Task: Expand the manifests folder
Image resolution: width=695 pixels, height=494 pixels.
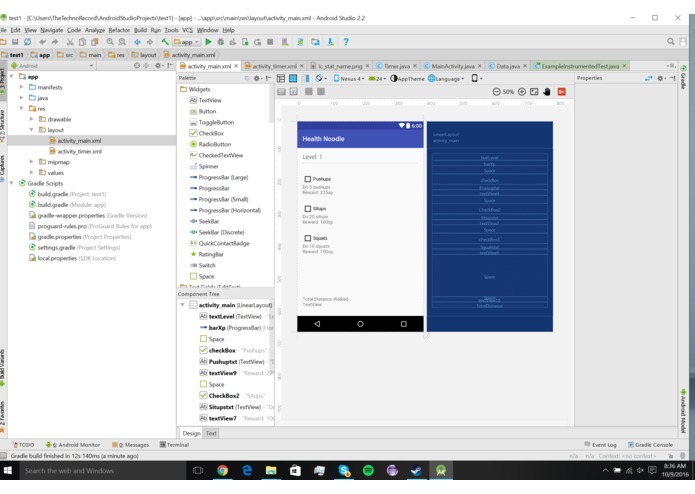Action: pyautogui.click(x=21, y=87)
